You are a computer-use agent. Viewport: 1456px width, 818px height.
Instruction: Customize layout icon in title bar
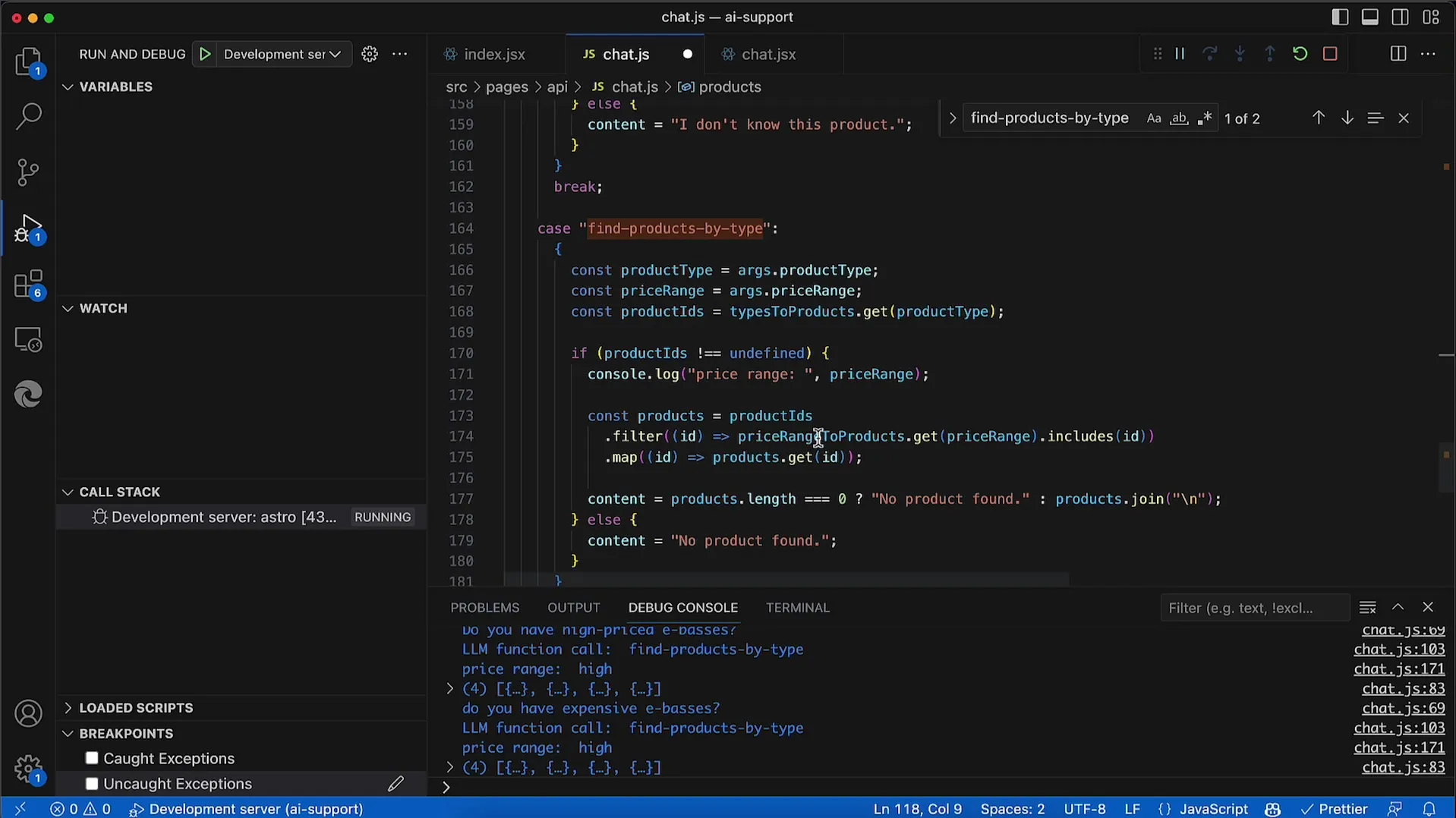pos(1431,17)
